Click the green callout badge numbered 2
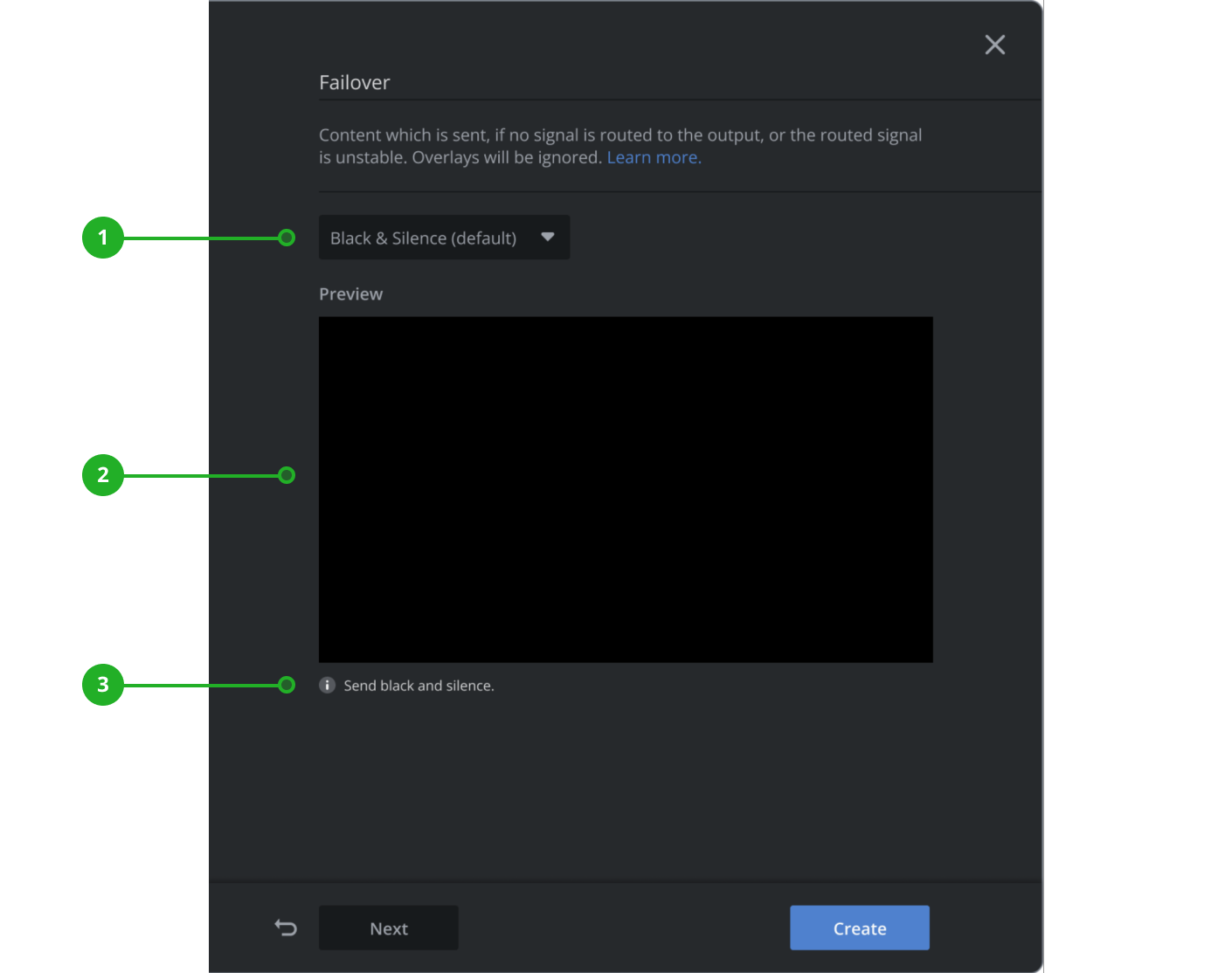The image size is (1232, 973). [x=103, y=475]
